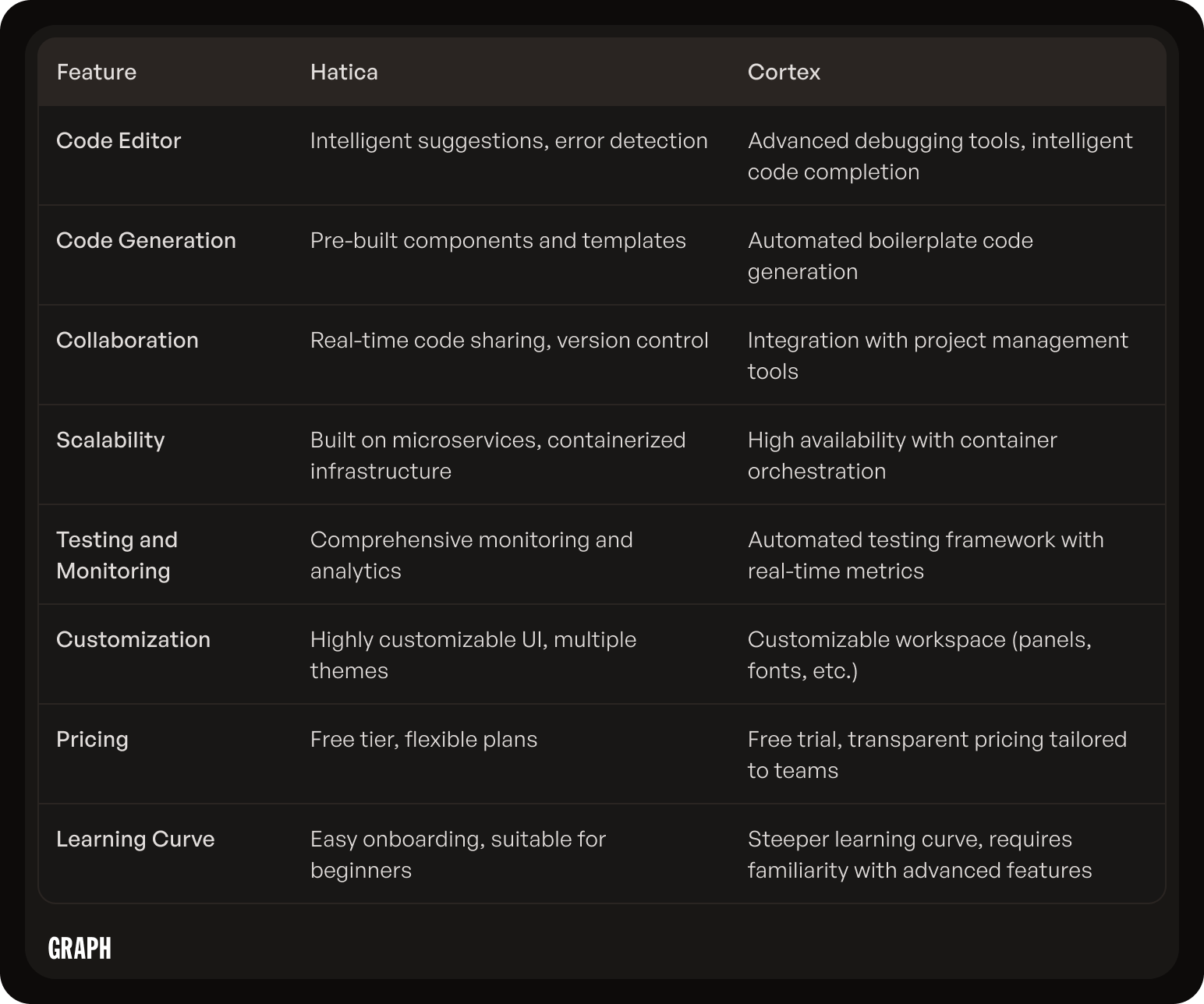Click "Customizable workspace (panels, fonts, etc.)" cell
The height and width of the screenshot is (1004, 1204).
pyautogui.click(x=919, y=655)
